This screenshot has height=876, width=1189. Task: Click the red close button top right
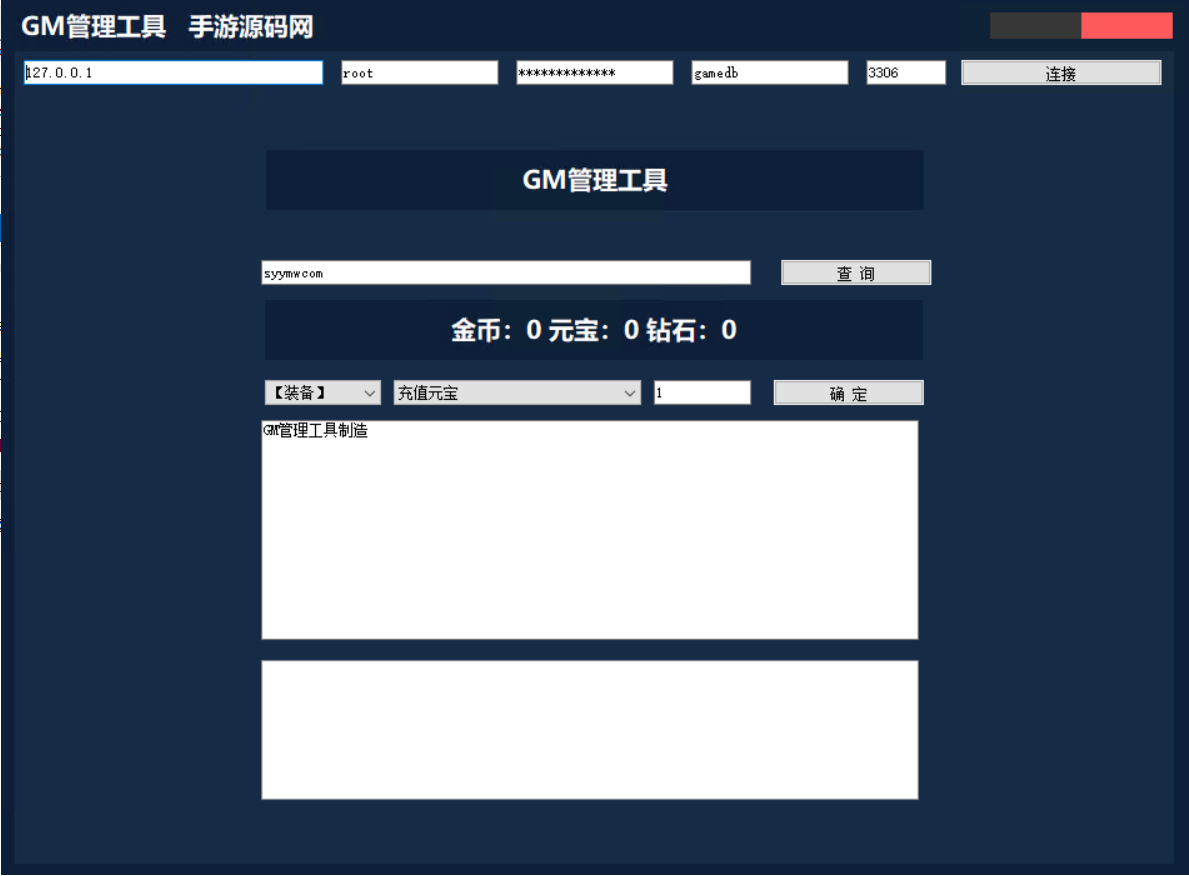tap(1127, 24)
